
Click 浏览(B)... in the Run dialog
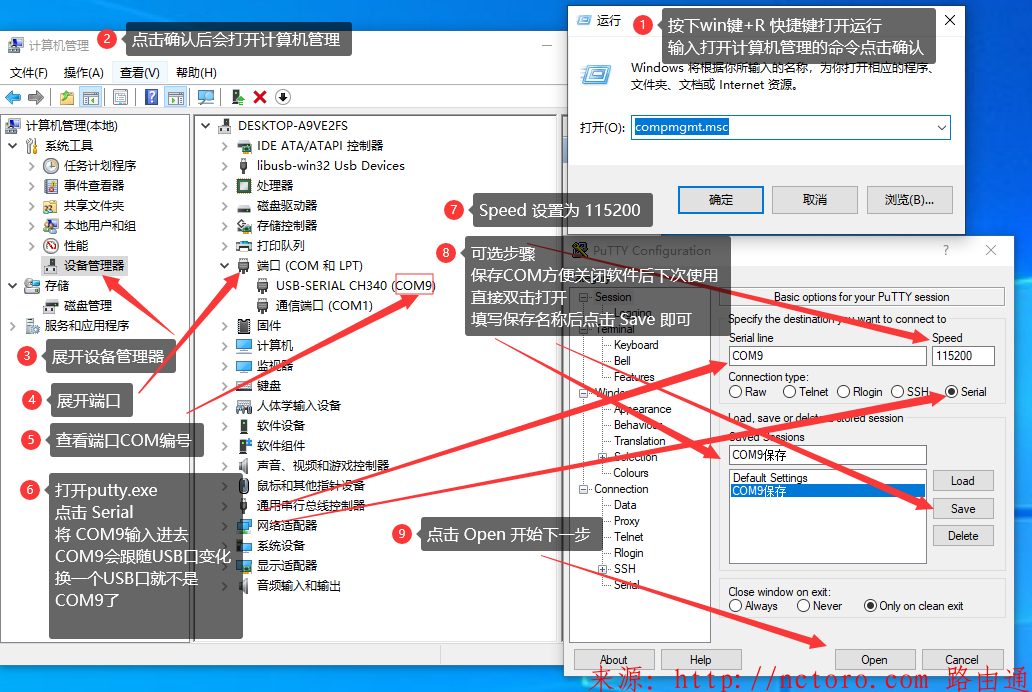(x=910, y=200)
